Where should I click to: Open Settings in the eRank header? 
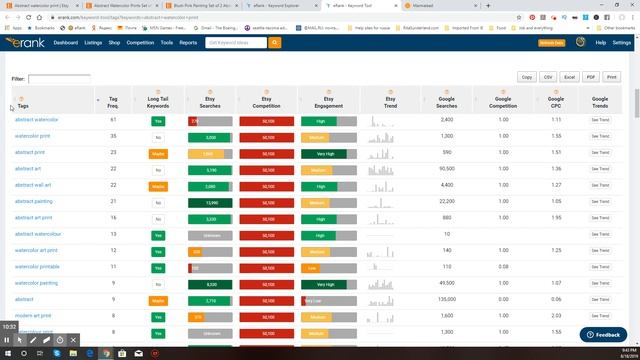point(622,42)
